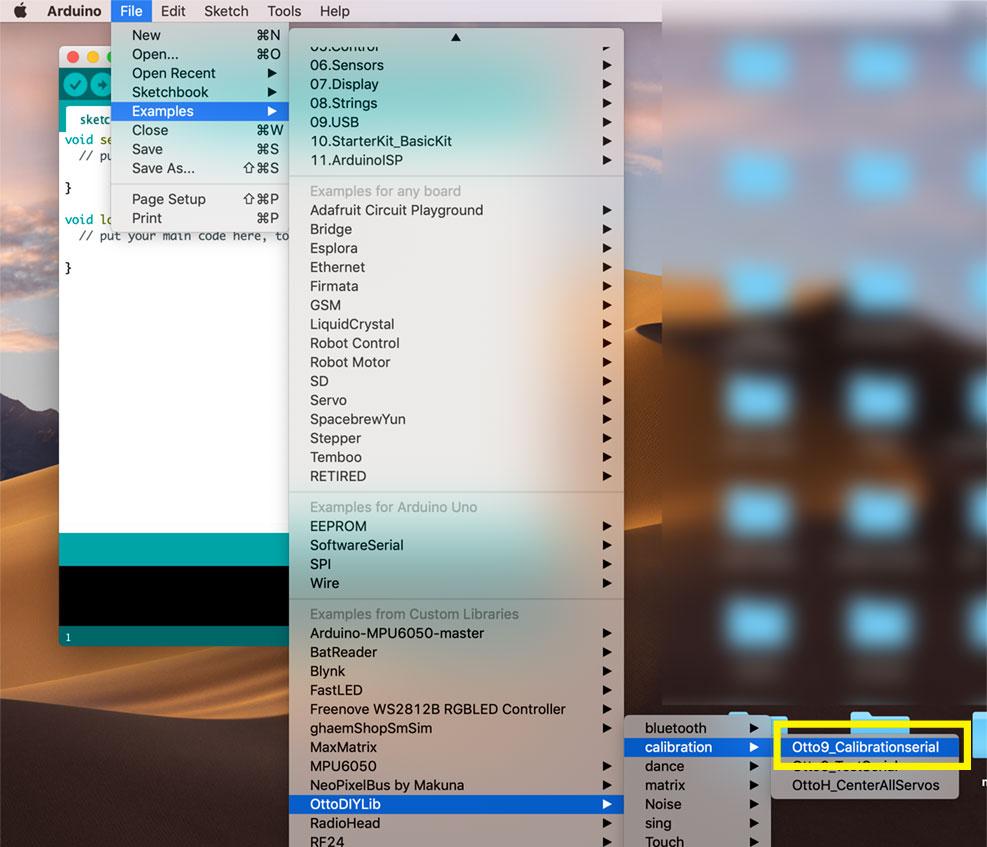Open the Wire examples submenu
Viewport: 987px width, 847px height.
point(456,583)
